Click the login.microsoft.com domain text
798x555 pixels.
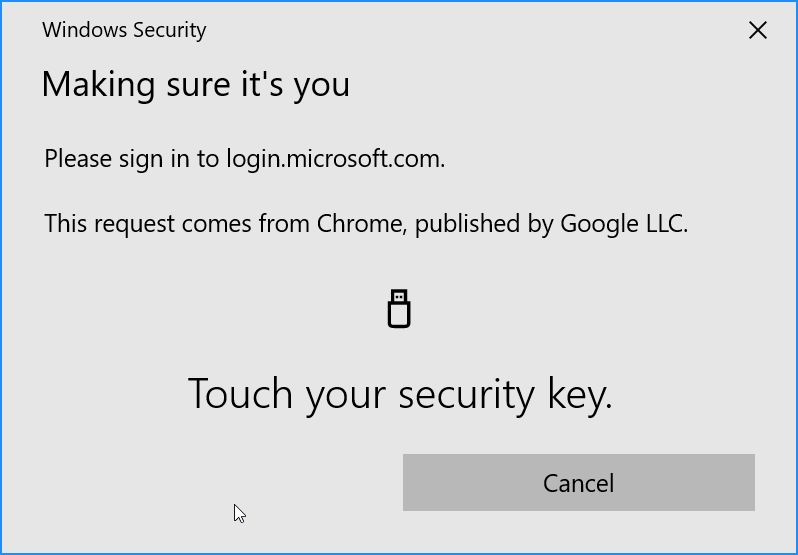click(334, 158)
